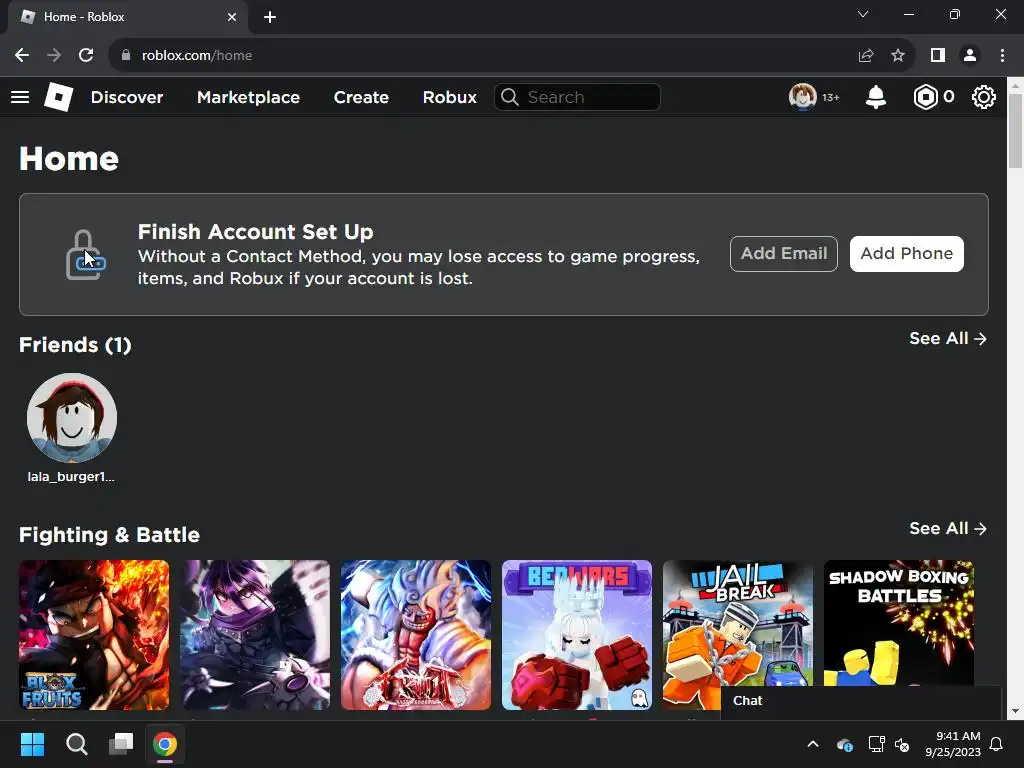Image resolution: width=1024 pixels, height=768 pixels.
Task: Open the purple-haired anime game tile
Action: [x=255, y=635]
